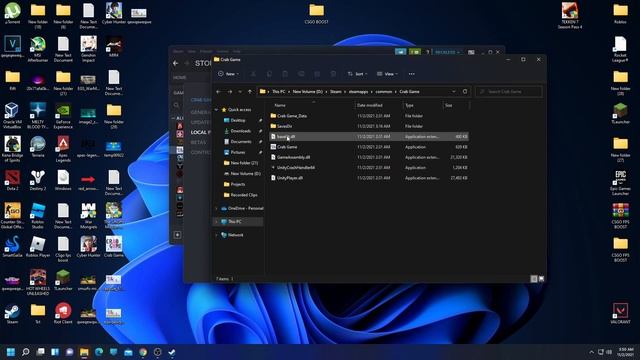Image resolution: width=640 pixels, height=360 pixels.
Task: Click Steam breadcrumb in the address bar
Action: point(336,91)
